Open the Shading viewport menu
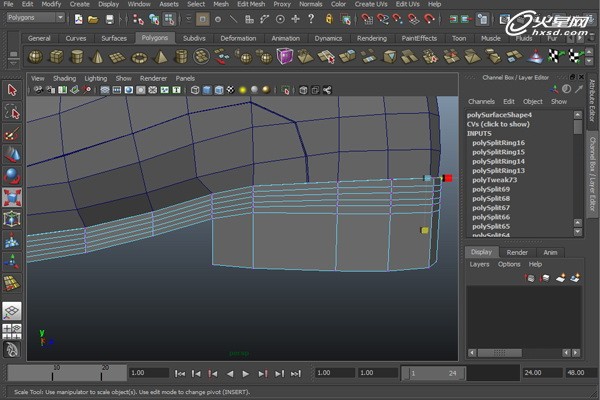Image resolution: width=600 pixels, height=400 pixels. (64, 78)
